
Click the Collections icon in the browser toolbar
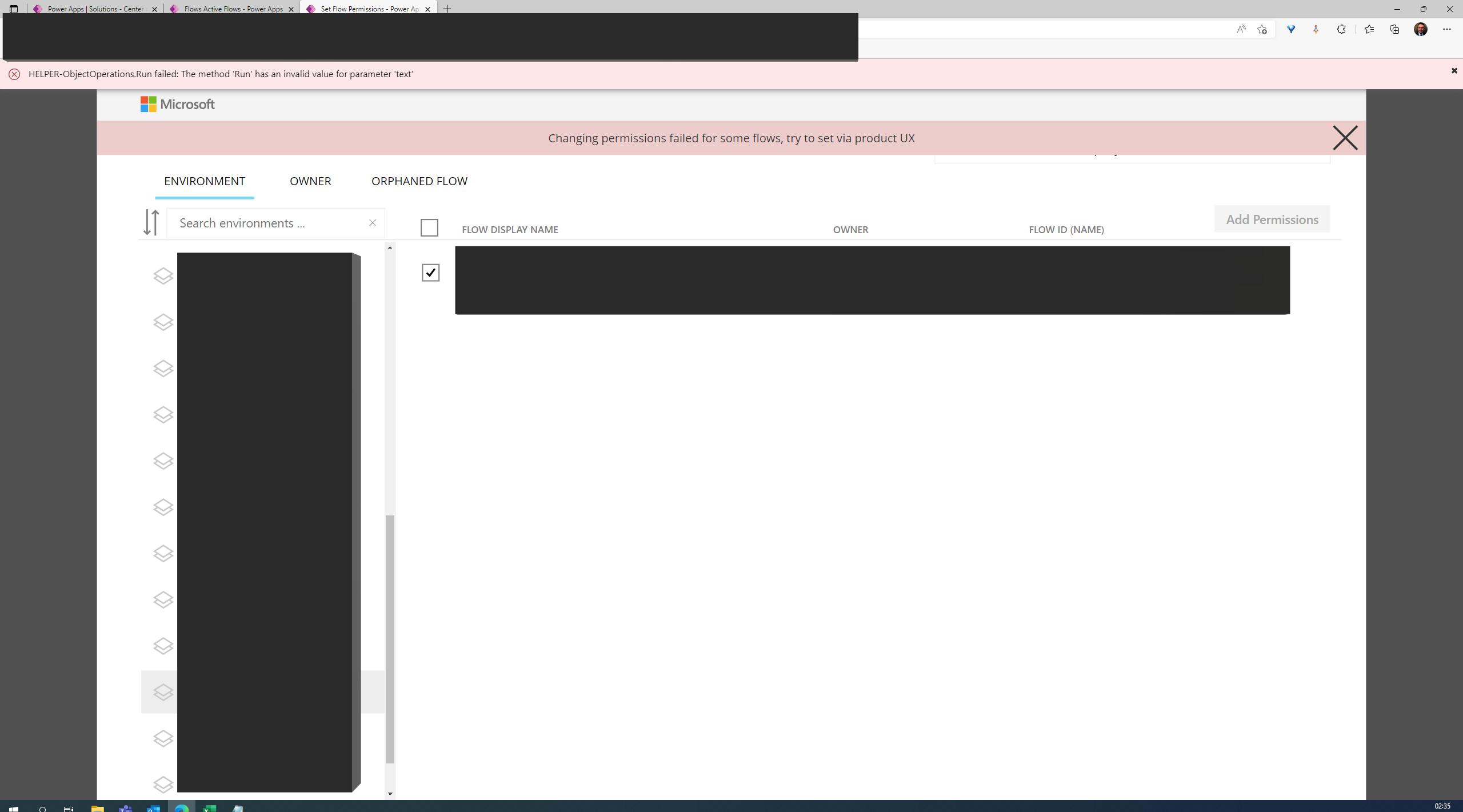1394,29
